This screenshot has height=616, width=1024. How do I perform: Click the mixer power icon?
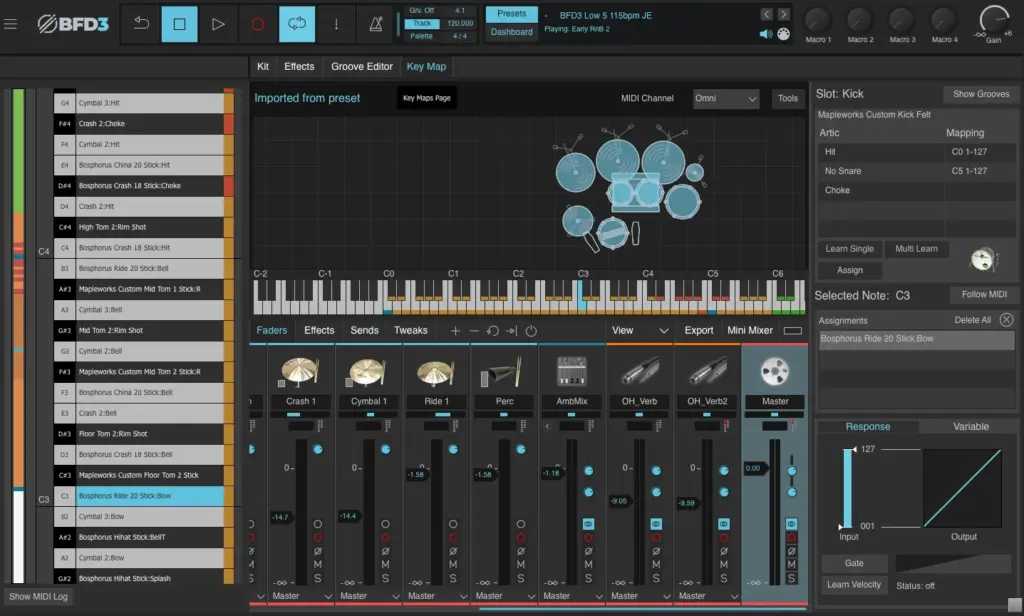531,331
